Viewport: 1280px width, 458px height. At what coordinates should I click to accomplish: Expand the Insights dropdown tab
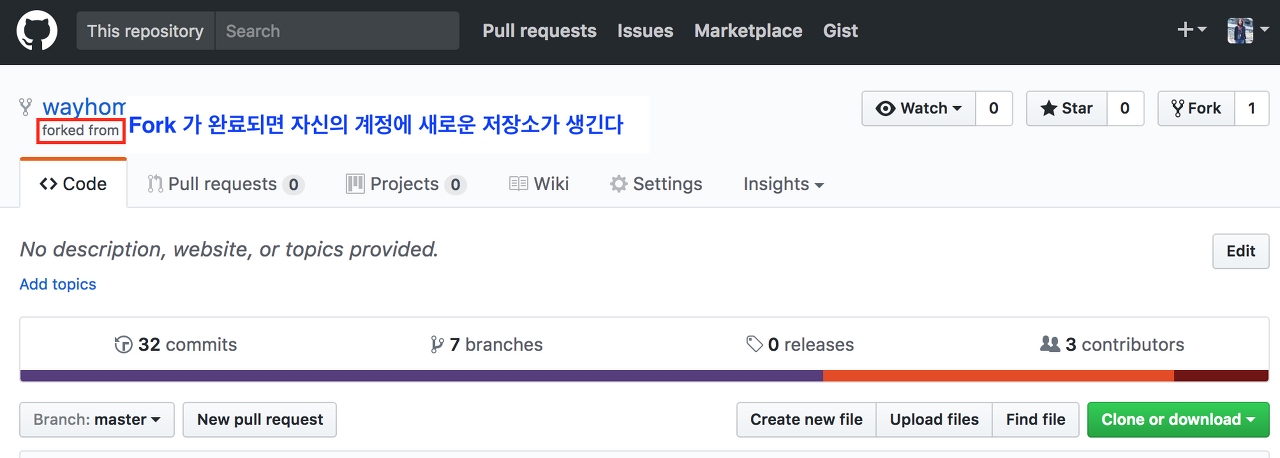pyautogui.click(x=783, y=184)
